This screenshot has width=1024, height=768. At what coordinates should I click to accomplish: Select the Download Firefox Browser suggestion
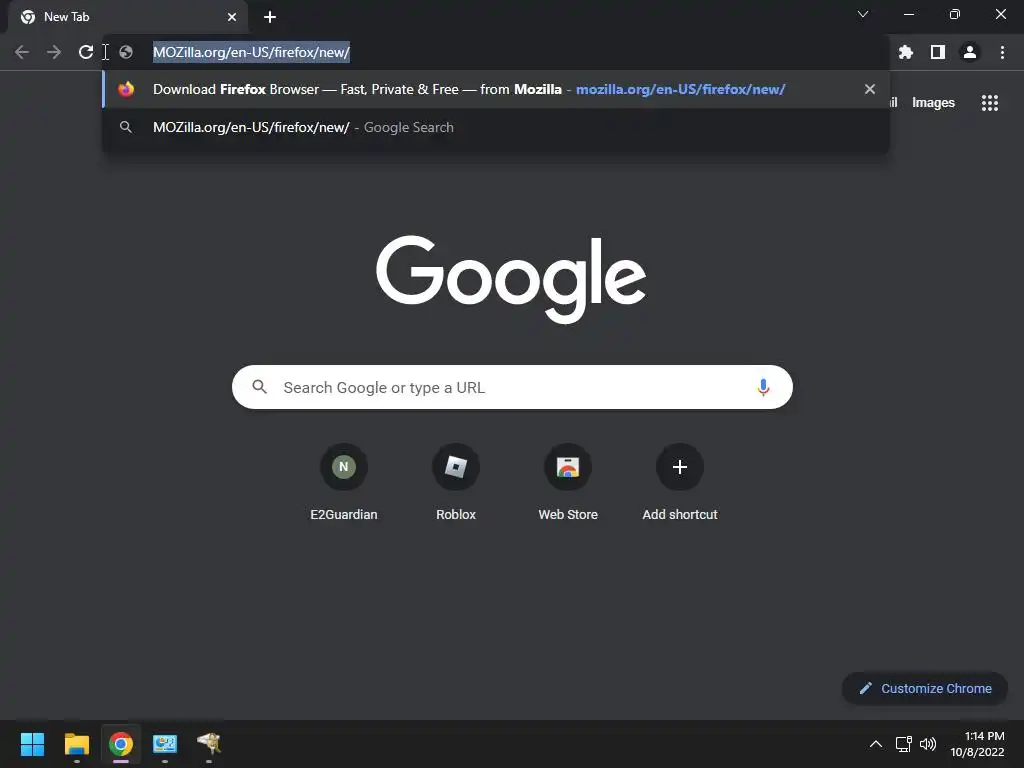coord(496,89)
